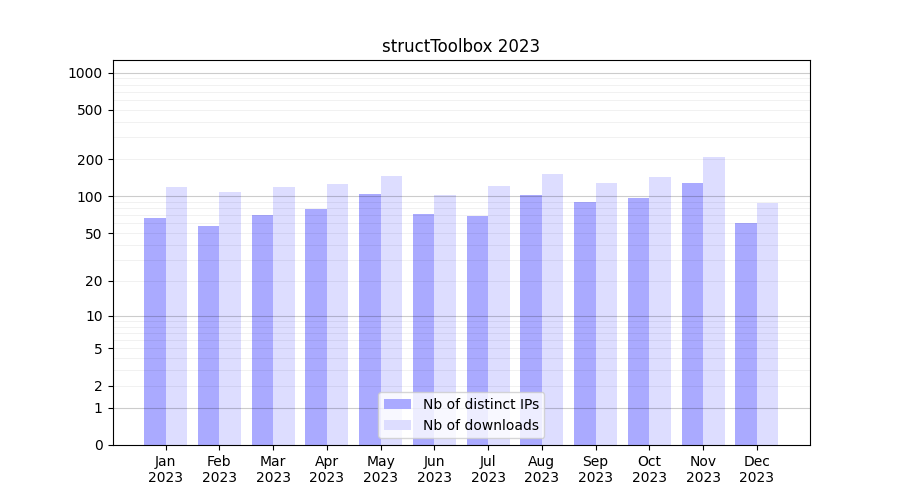Click the December downloads bar
The width and height of the screenshot is (900, 500).
point(768,323)
